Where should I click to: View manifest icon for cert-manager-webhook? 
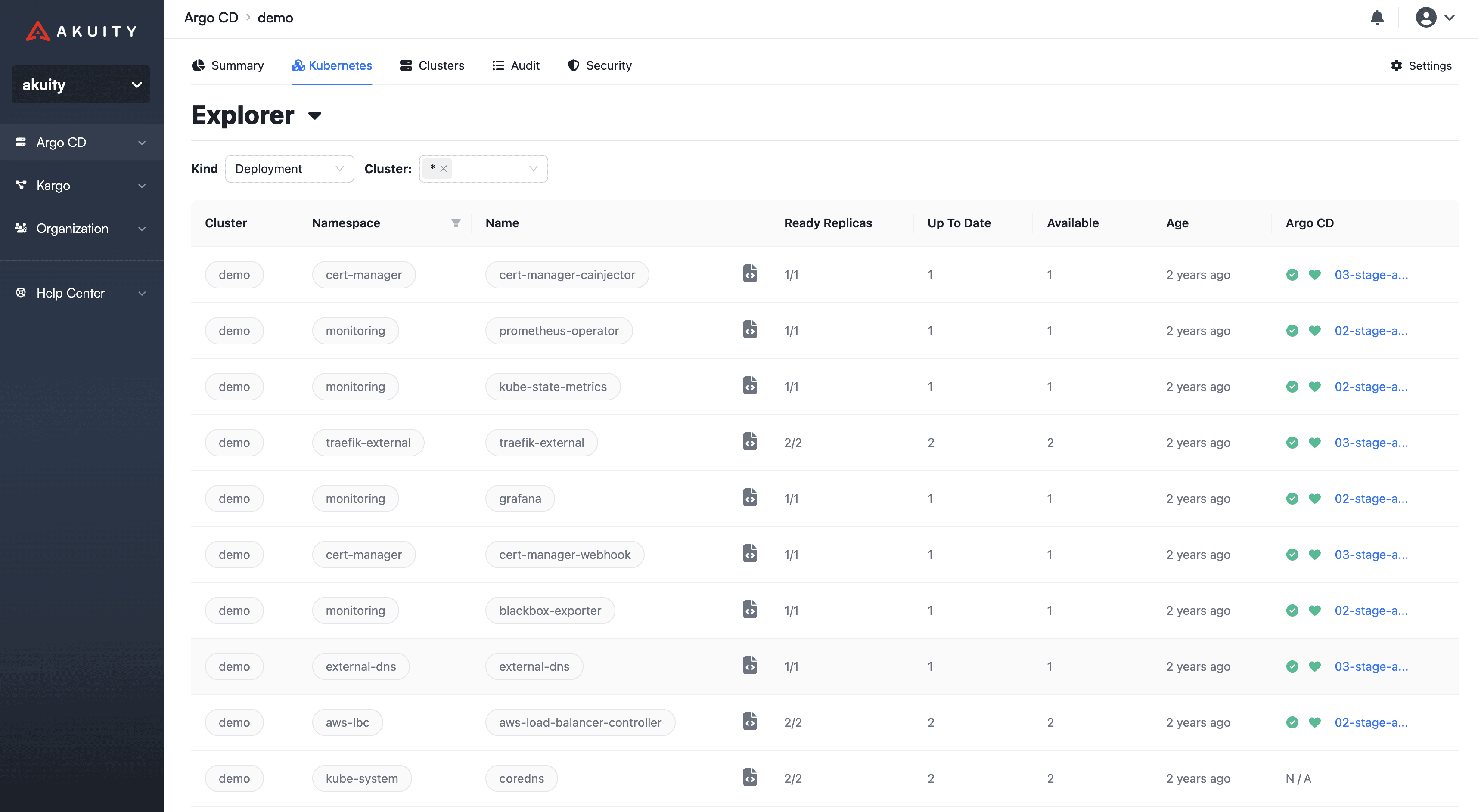click(750, 554)
